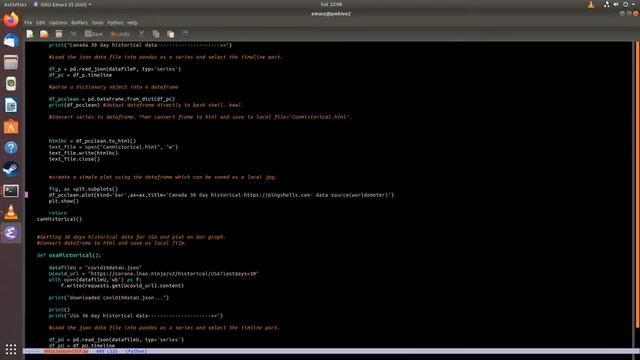Click the Copy toolbar icon
This screenshot has width=640, height=360.
click(156, 34)
